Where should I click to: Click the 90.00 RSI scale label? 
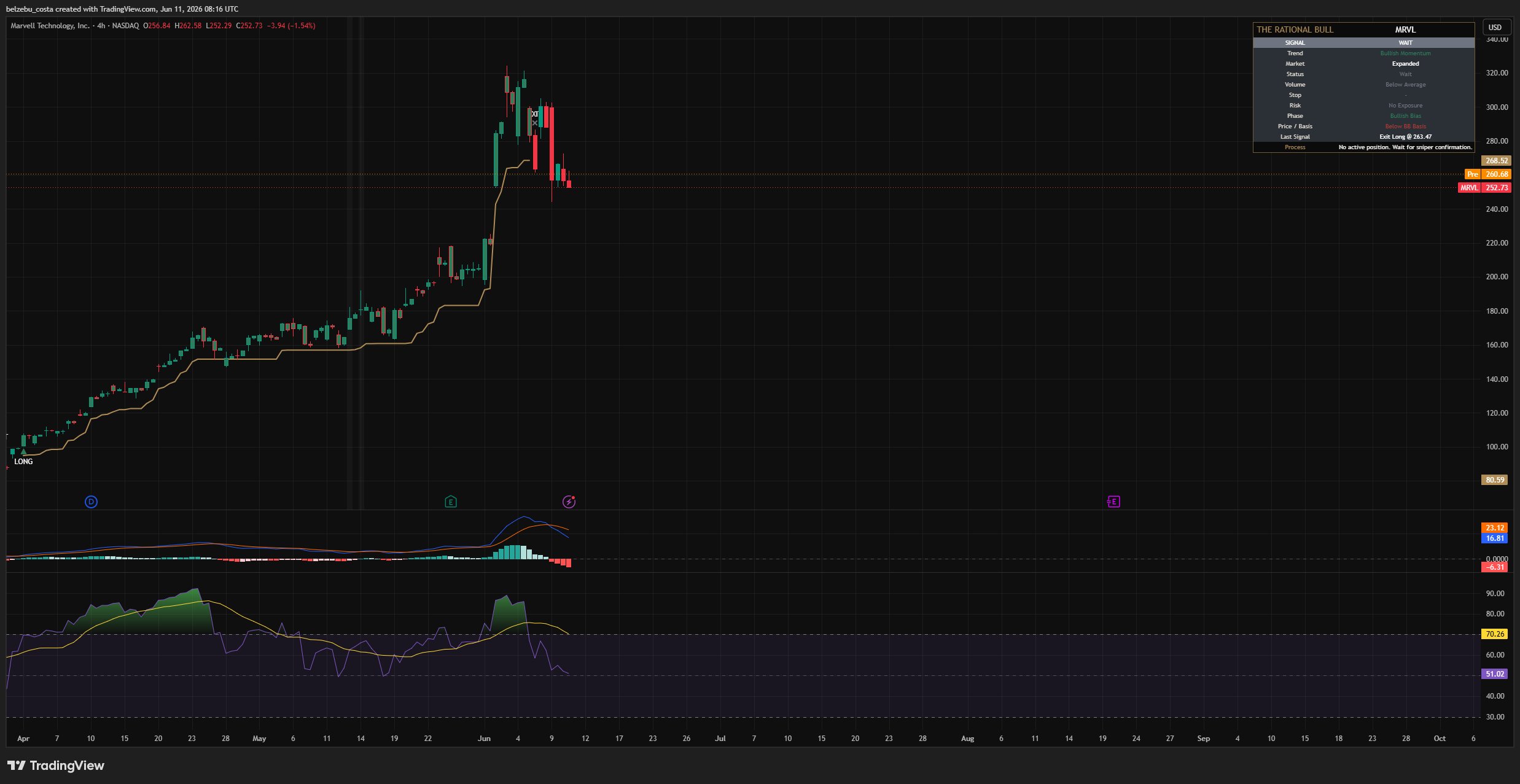click(1495, 594)
